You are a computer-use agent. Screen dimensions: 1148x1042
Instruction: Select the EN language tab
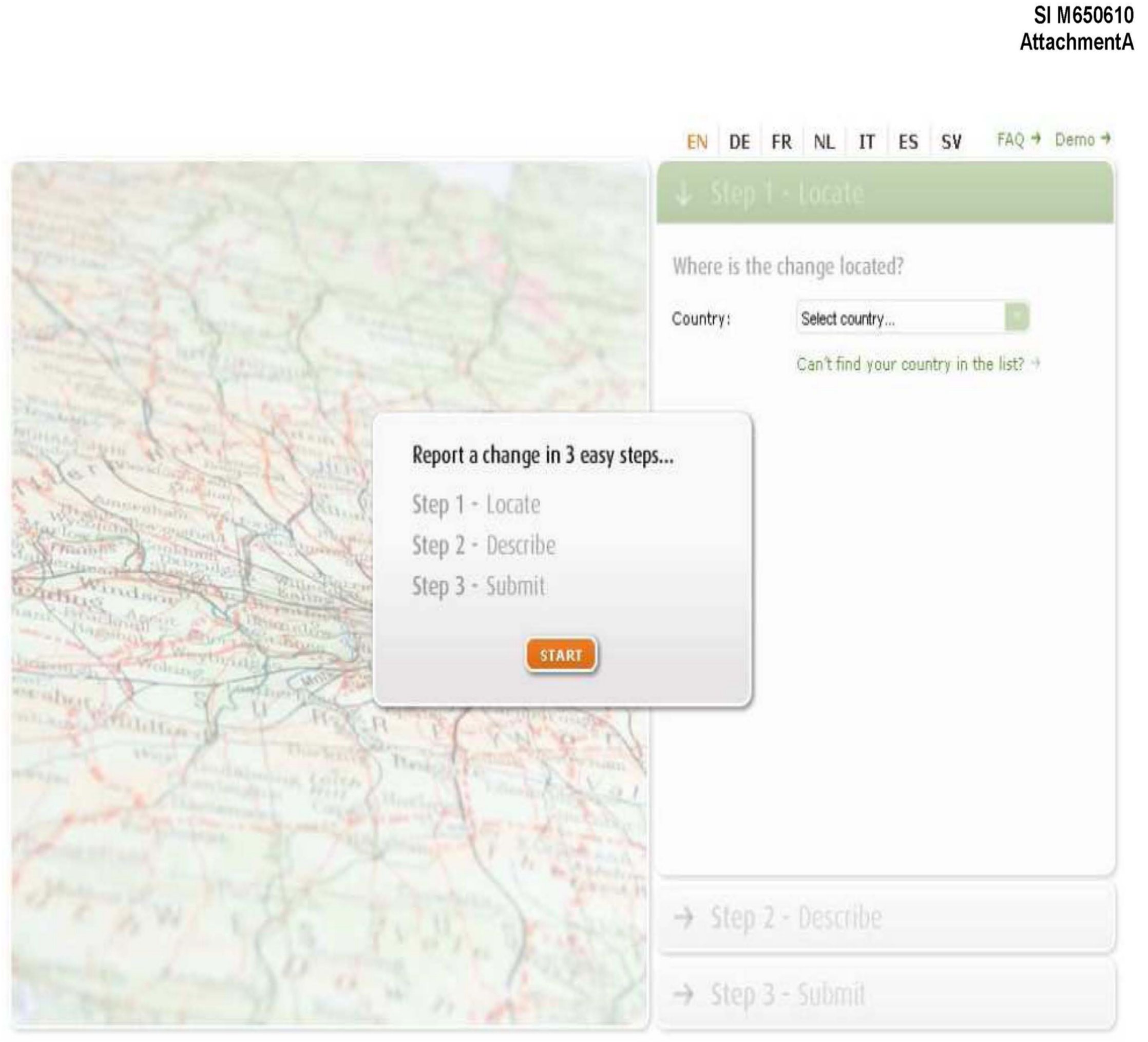[697, 142]
